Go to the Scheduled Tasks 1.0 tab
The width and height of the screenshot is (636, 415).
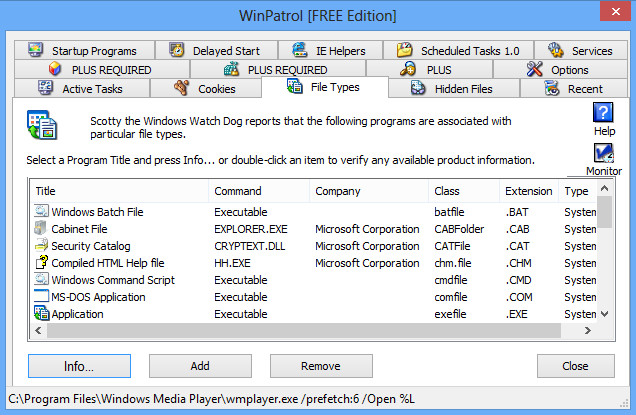click(x=458, y=50)
